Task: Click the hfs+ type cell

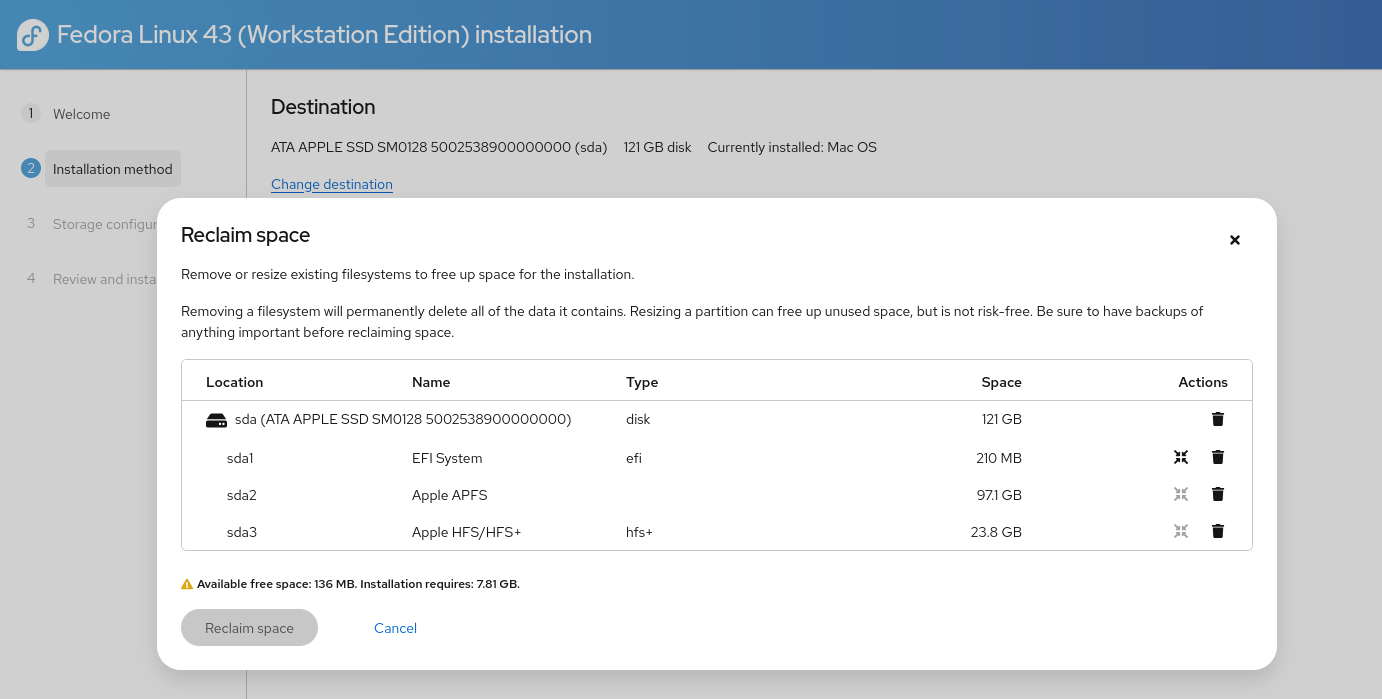Action: (x=639, y=532)
